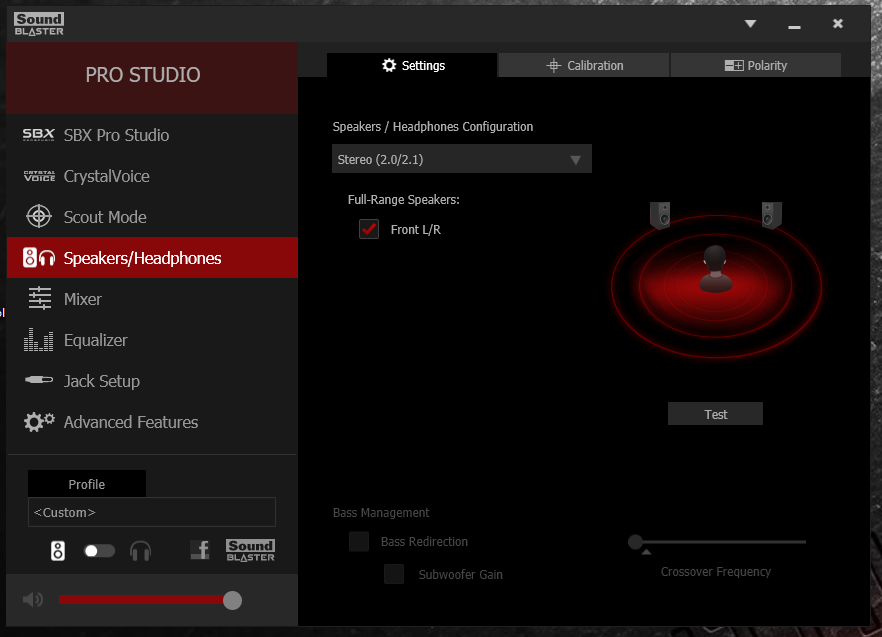The width and height of the screenshot is (882, 637).
Task: Toggle the Subwoofer Gain checkbox
Action: point(394,574)
